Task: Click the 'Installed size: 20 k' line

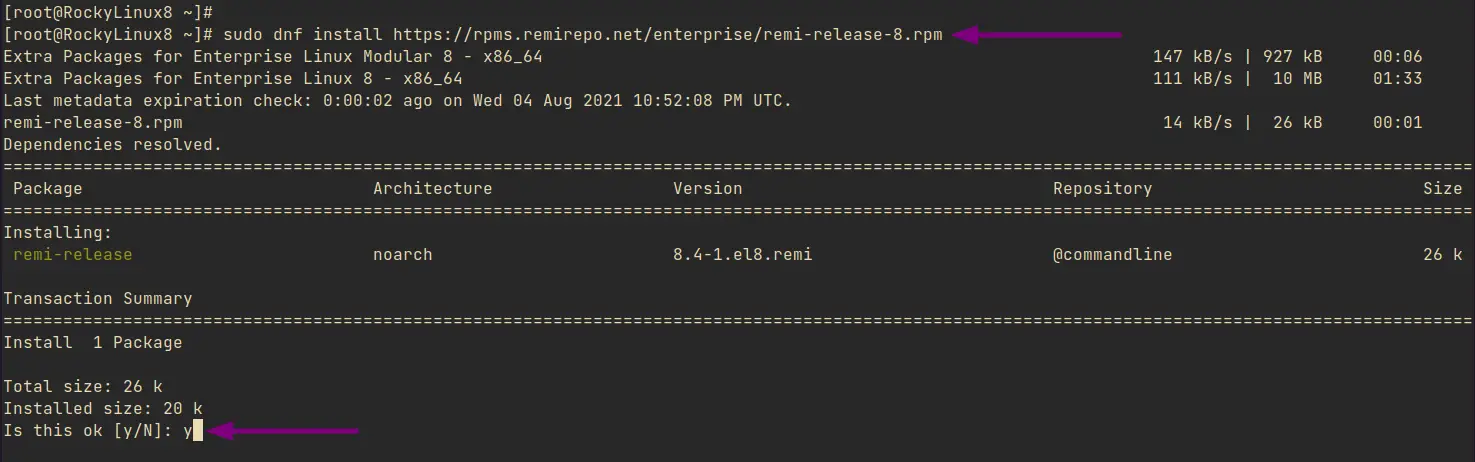Action: pyautogui.click(x=103, y=409)
